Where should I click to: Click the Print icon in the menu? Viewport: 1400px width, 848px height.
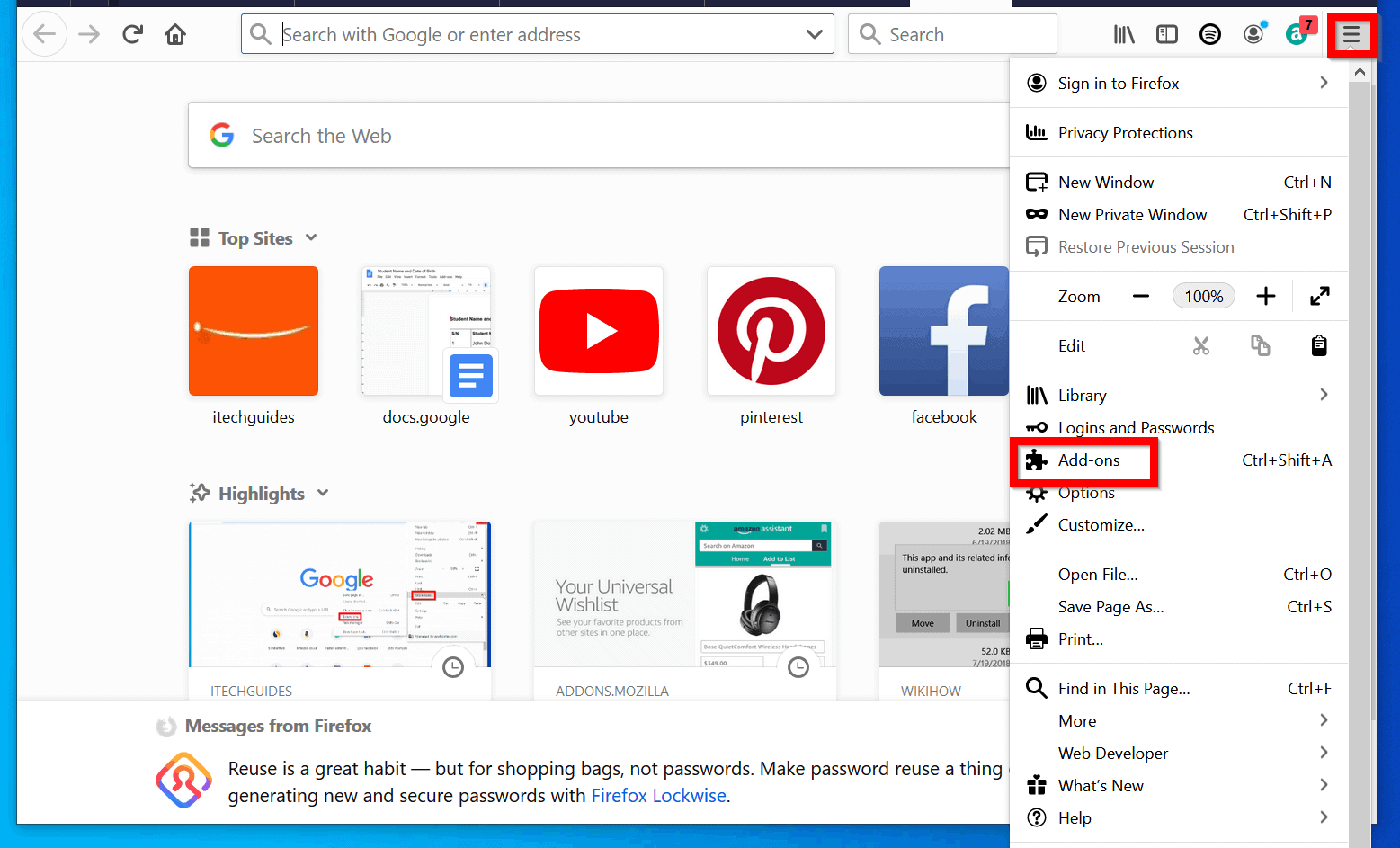(1036, 638)
